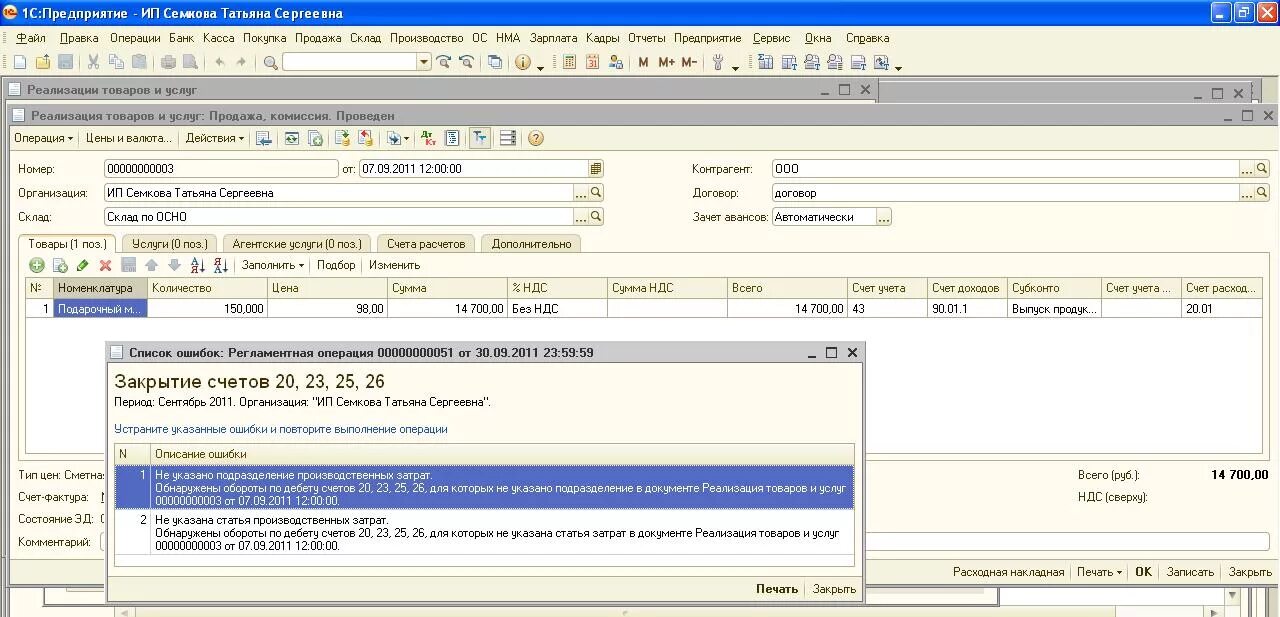The image size is (1280, 617).
Task: Select error row 2 'Не указана статья производственных затрат'
Action: tap(484, 533)
